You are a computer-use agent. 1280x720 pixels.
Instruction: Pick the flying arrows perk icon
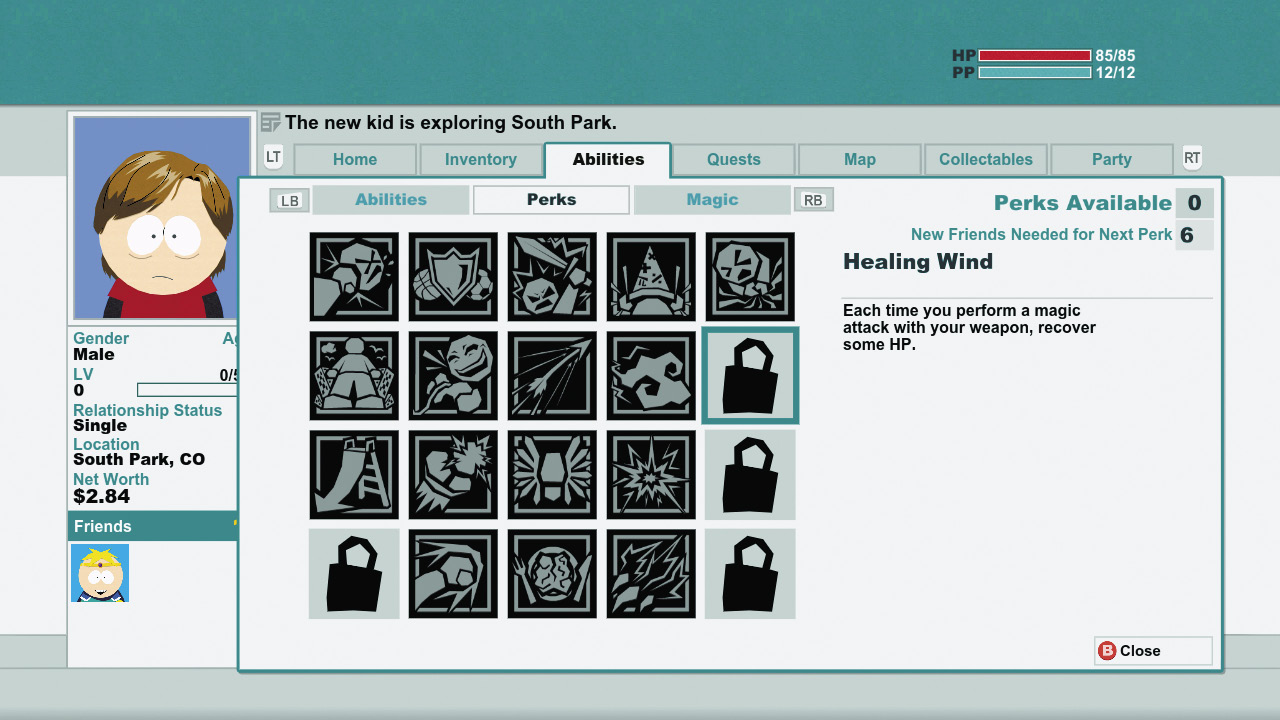(x=552, y=376)
